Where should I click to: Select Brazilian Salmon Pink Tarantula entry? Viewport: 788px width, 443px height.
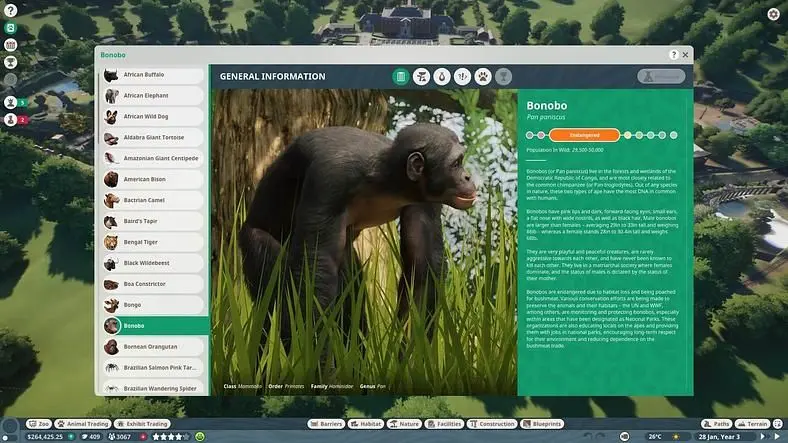pos(153,368)
